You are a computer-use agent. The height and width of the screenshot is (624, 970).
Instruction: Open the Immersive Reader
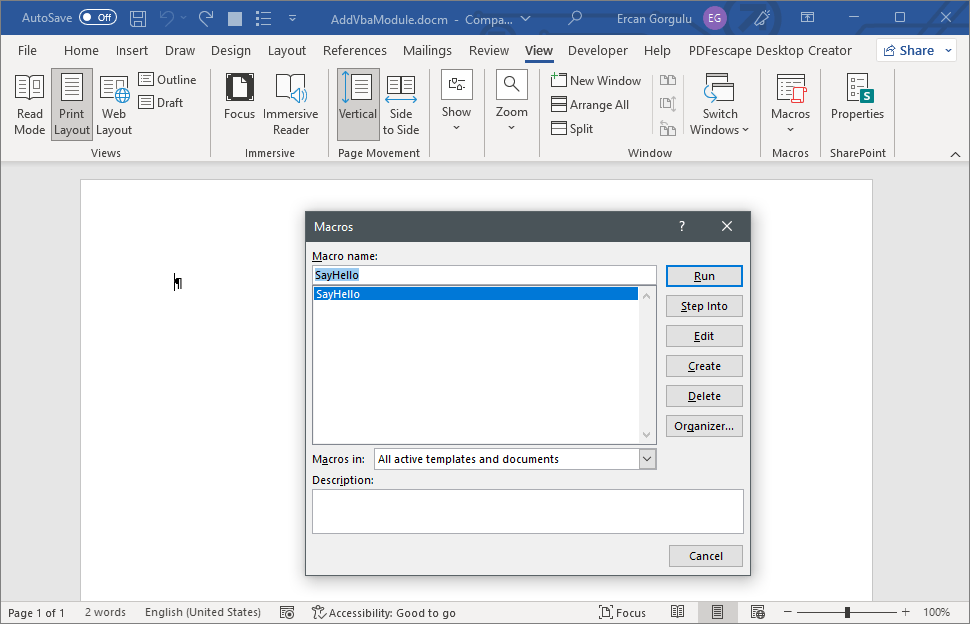[290, 103]
